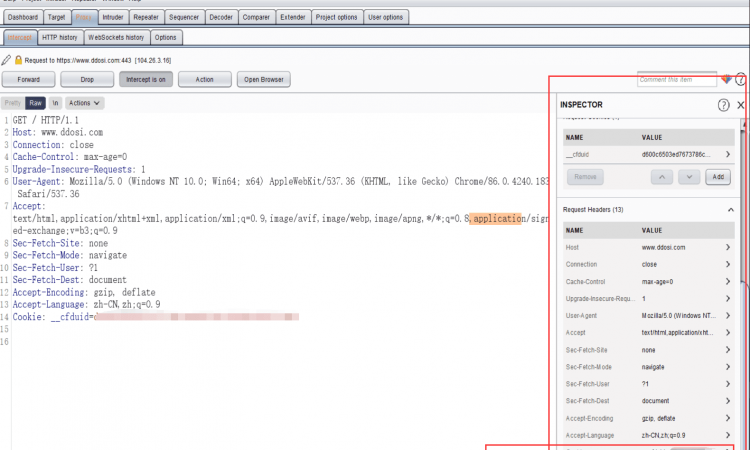The image size is (750, 450).
Task: Switch to Pretty view
Action: [x=12, y=103]
